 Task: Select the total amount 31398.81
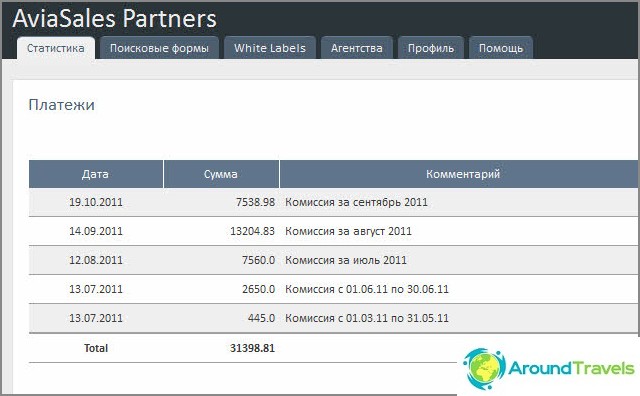pos(253,348)
